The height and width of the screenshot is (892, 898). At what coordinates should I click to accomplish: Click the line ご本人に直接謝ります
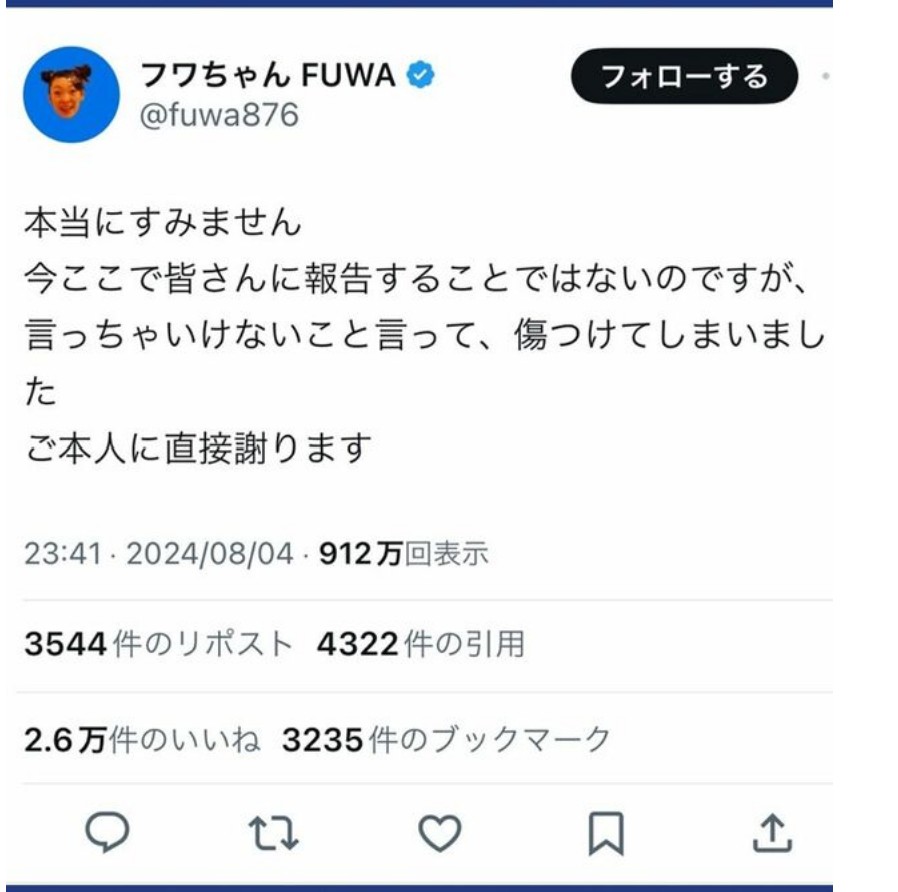point(198,448)
